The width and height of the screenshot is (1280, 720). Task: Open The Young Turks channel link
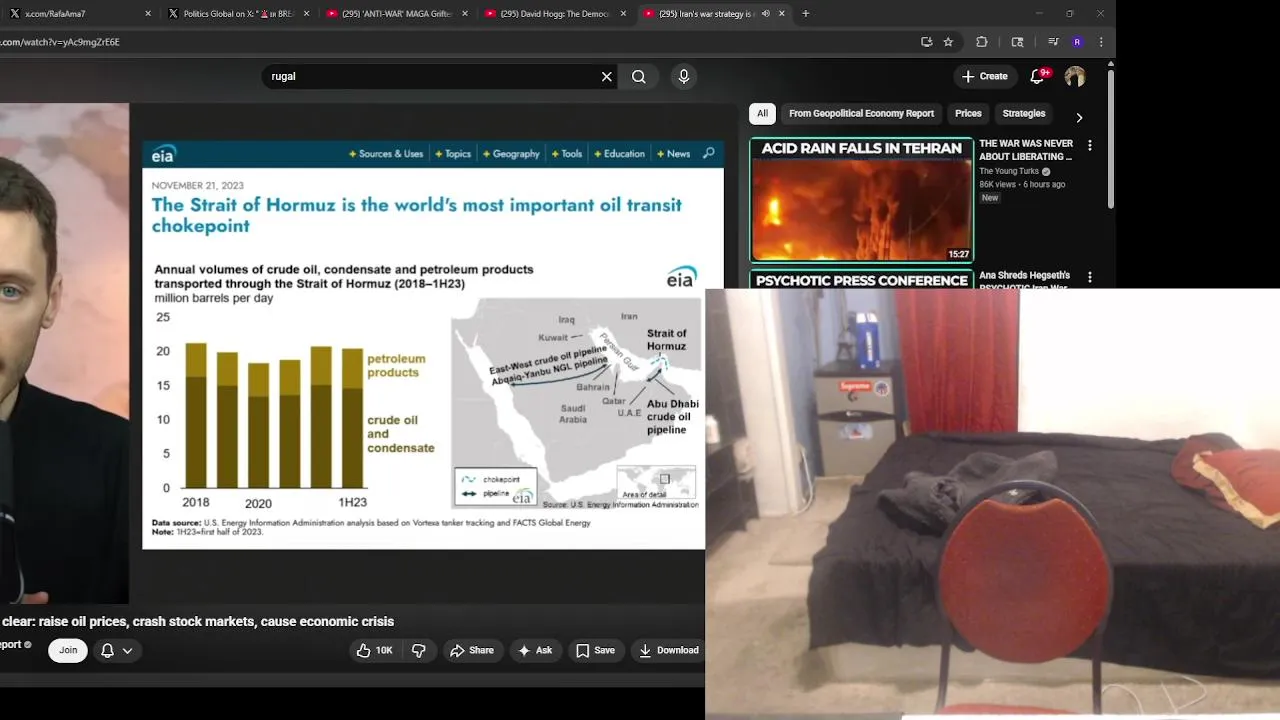coord(1009,171)
